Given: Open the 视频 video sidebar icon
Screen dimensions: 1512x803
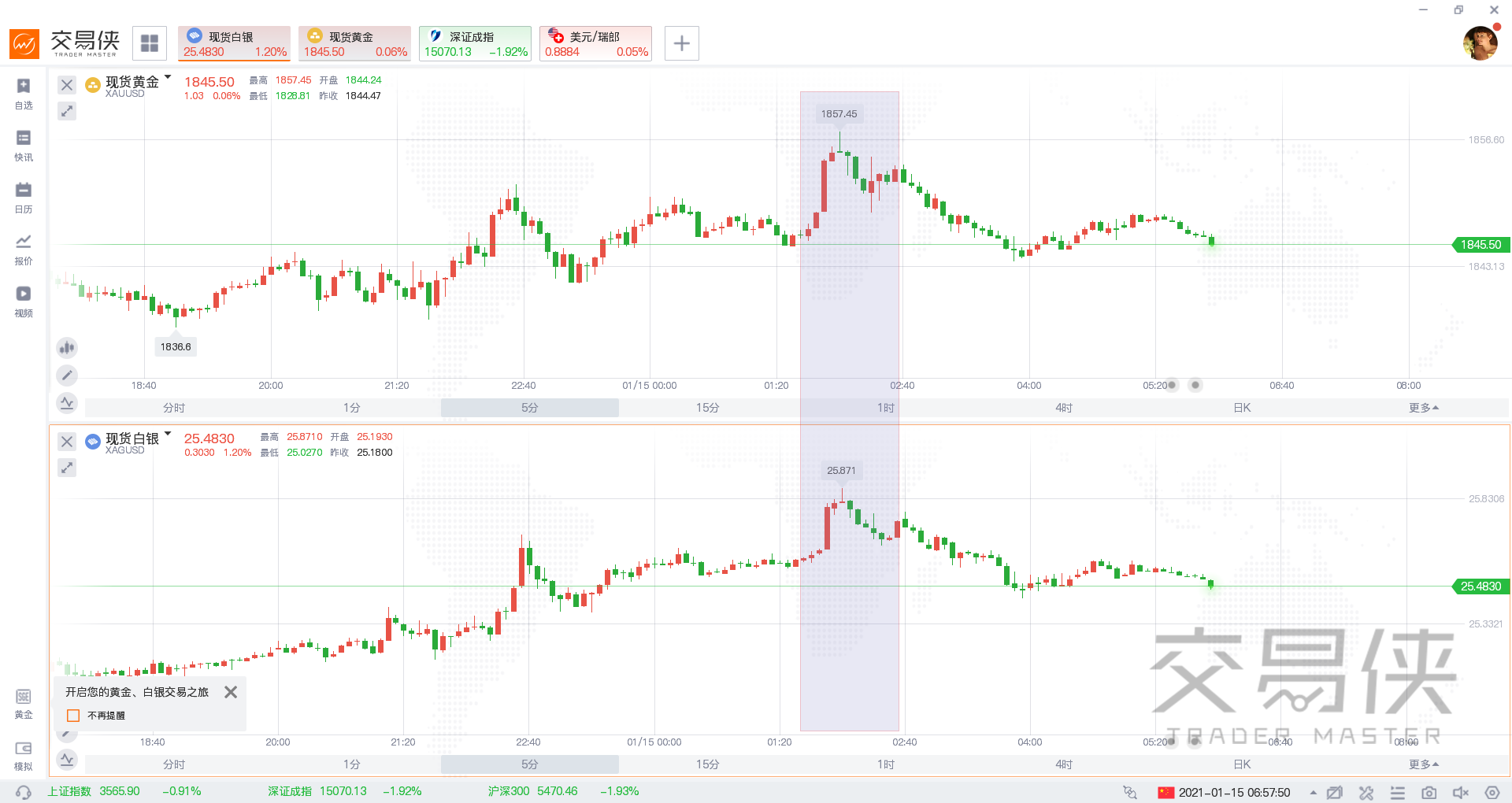Looking at the screenshot, I should pos(24,301).
